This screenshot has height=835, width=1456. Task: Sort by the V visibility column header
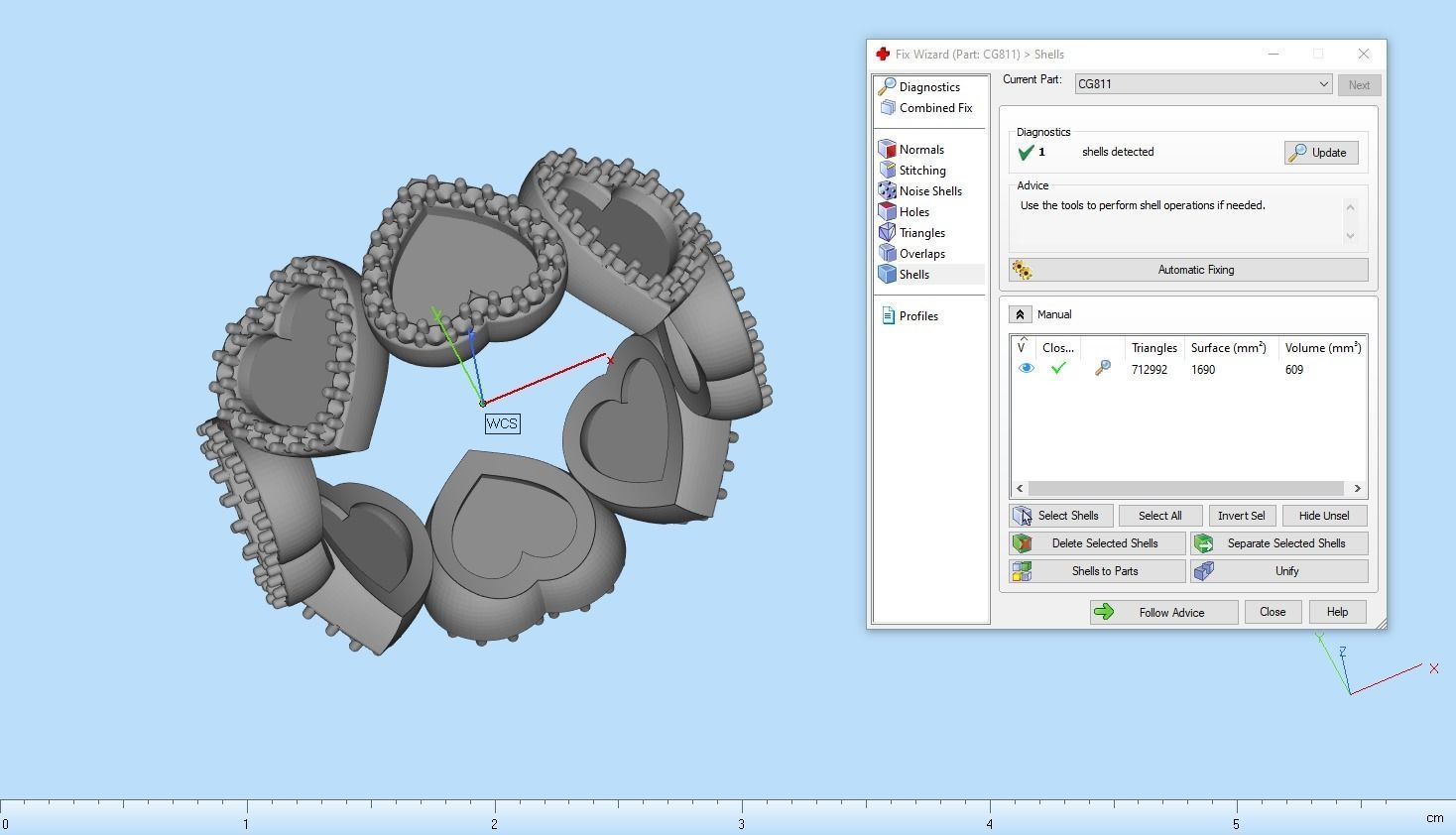coord(1024,348)
